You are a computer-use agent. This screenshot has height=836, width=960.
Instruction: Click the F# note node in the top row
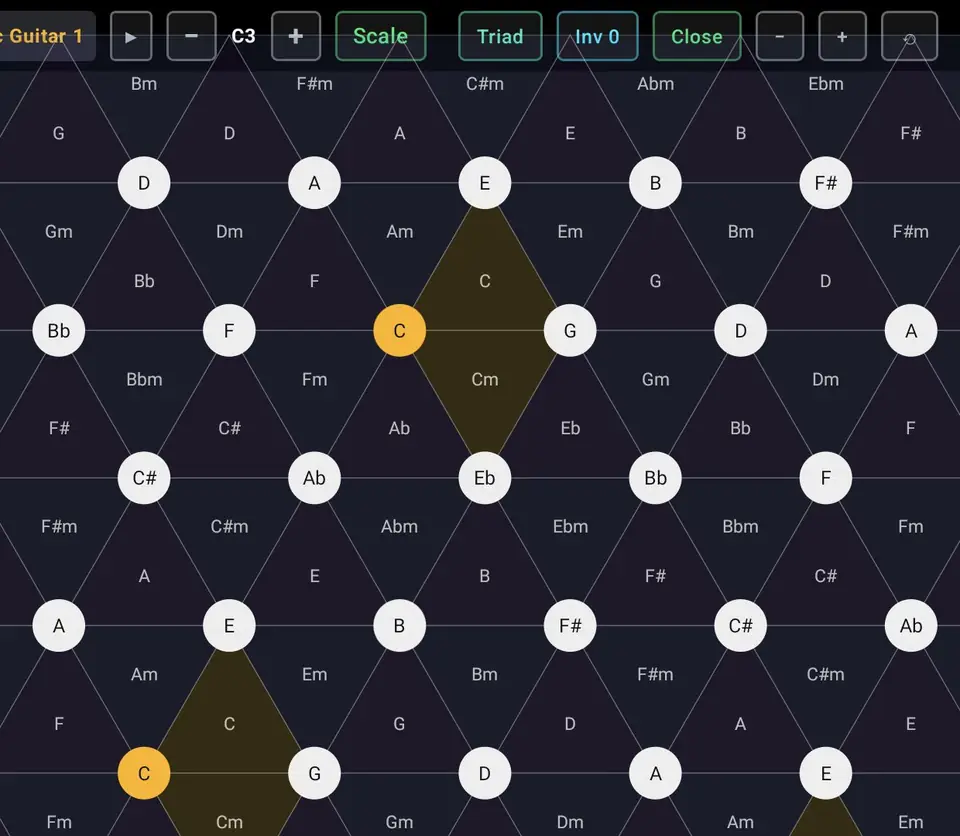click(x=825, y=183)
